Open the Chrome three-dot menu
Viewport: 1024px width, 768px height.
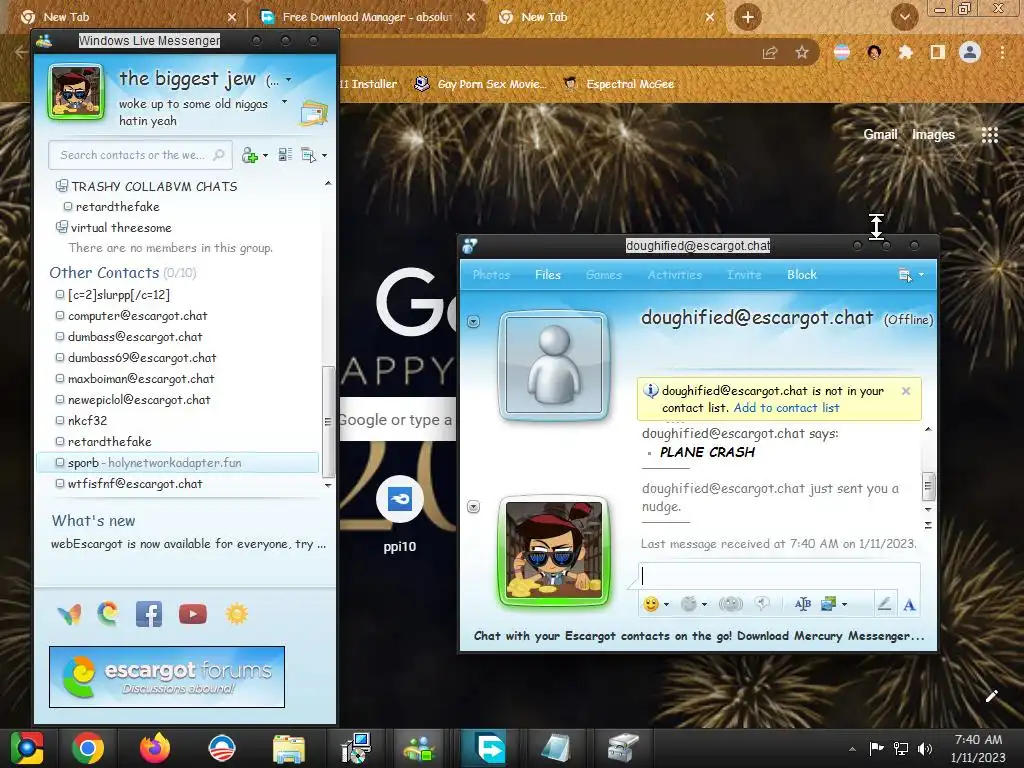pyautogui.click(x=1002, y=52)
